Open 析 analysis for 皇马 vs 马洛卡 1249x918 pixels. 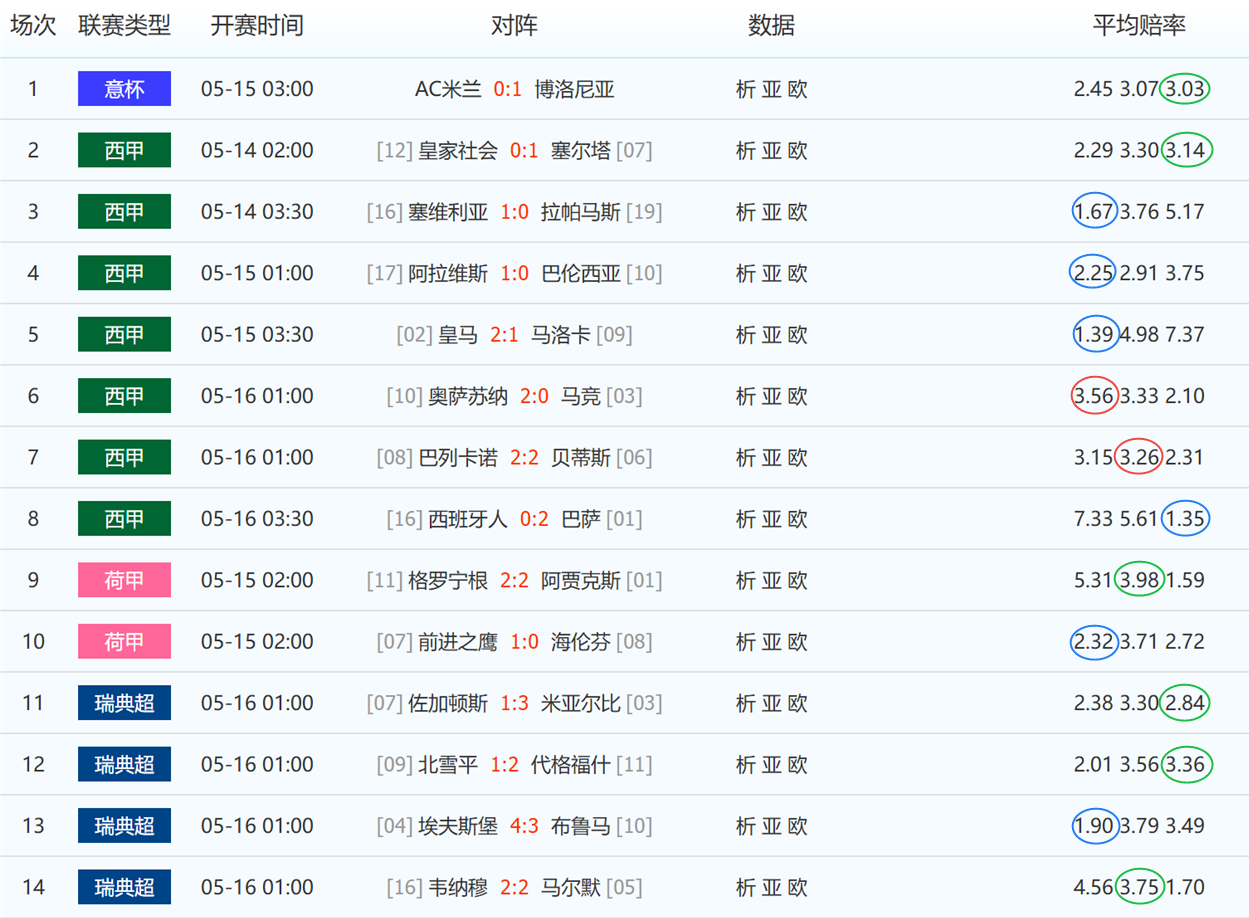point(745,334)
